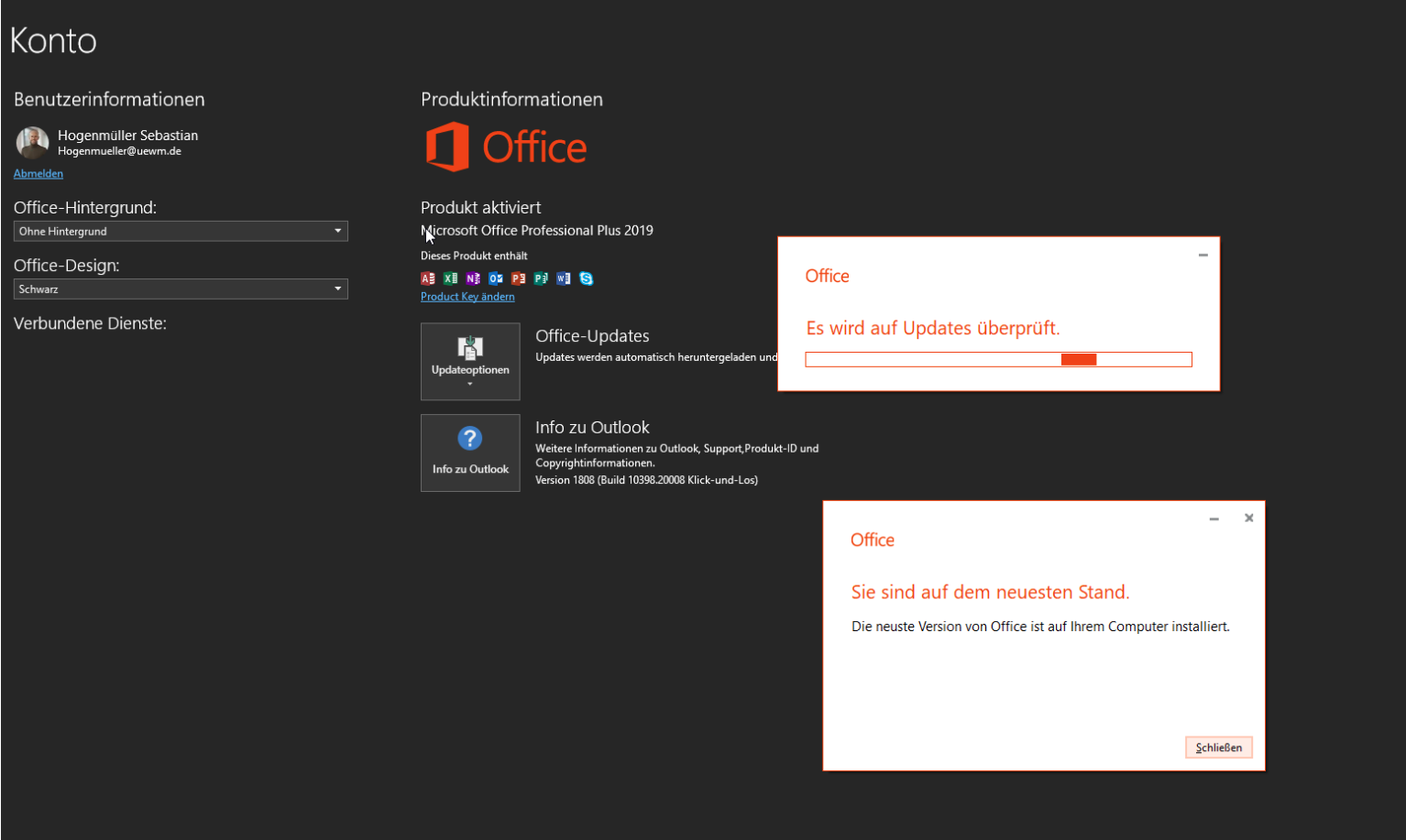Click 'Sie sind auf dem neuesten Stand' text

pyautogui.click(x=990, y=592)
